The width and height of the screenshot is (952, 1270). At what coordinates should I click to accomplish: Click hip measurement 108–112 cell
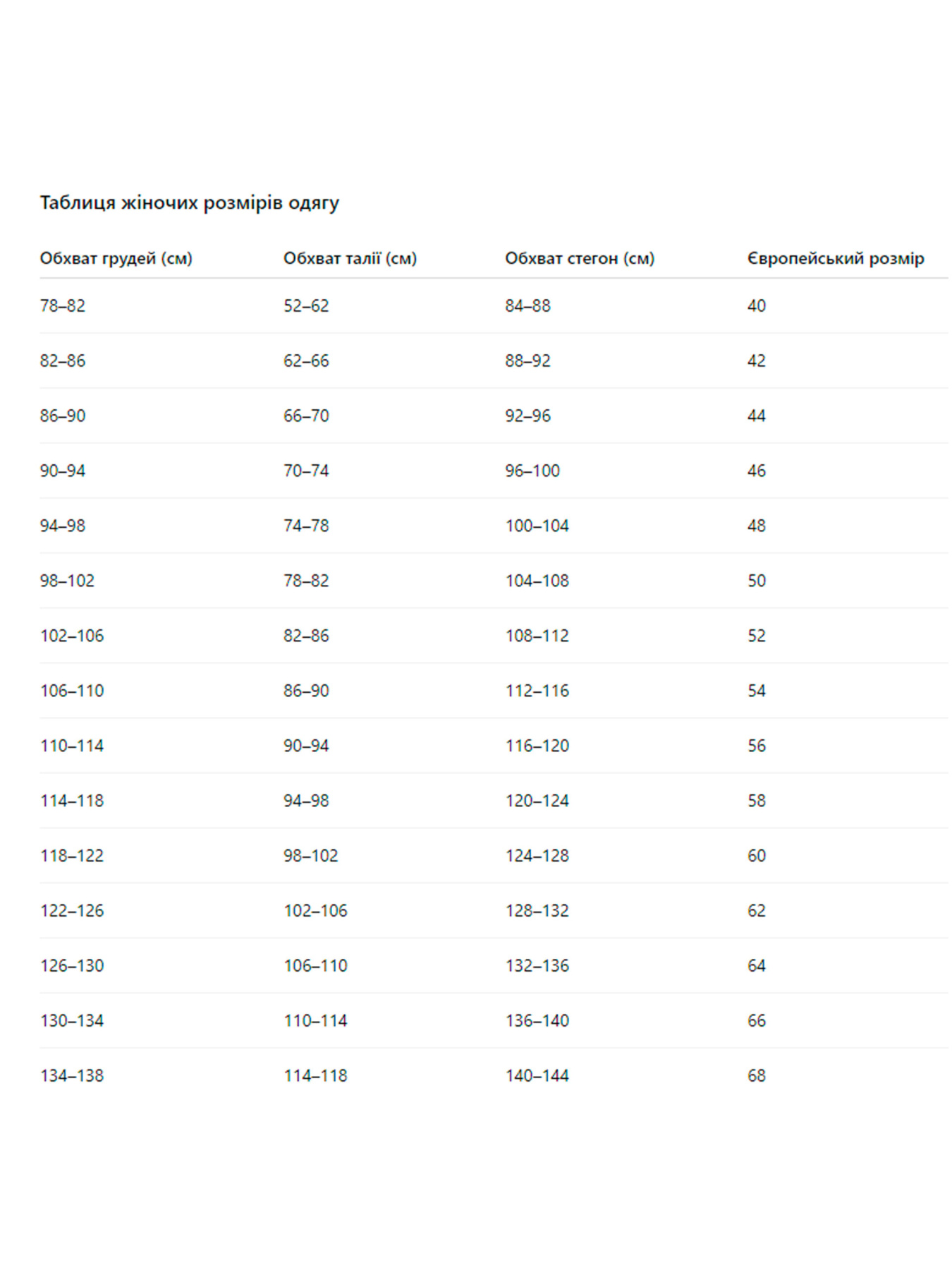537,636
